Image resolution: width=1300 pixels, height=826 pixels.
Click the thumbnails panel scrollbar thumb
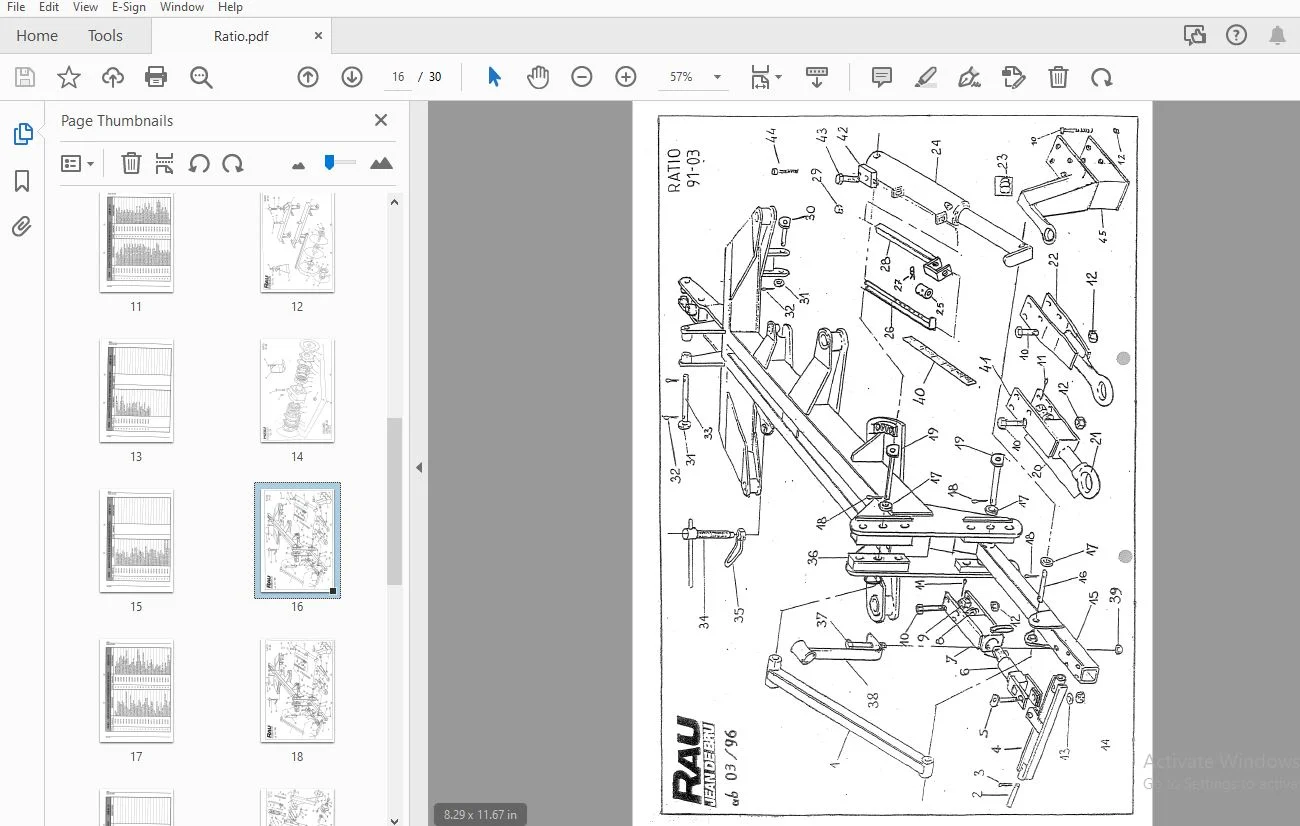pos(394,501)
